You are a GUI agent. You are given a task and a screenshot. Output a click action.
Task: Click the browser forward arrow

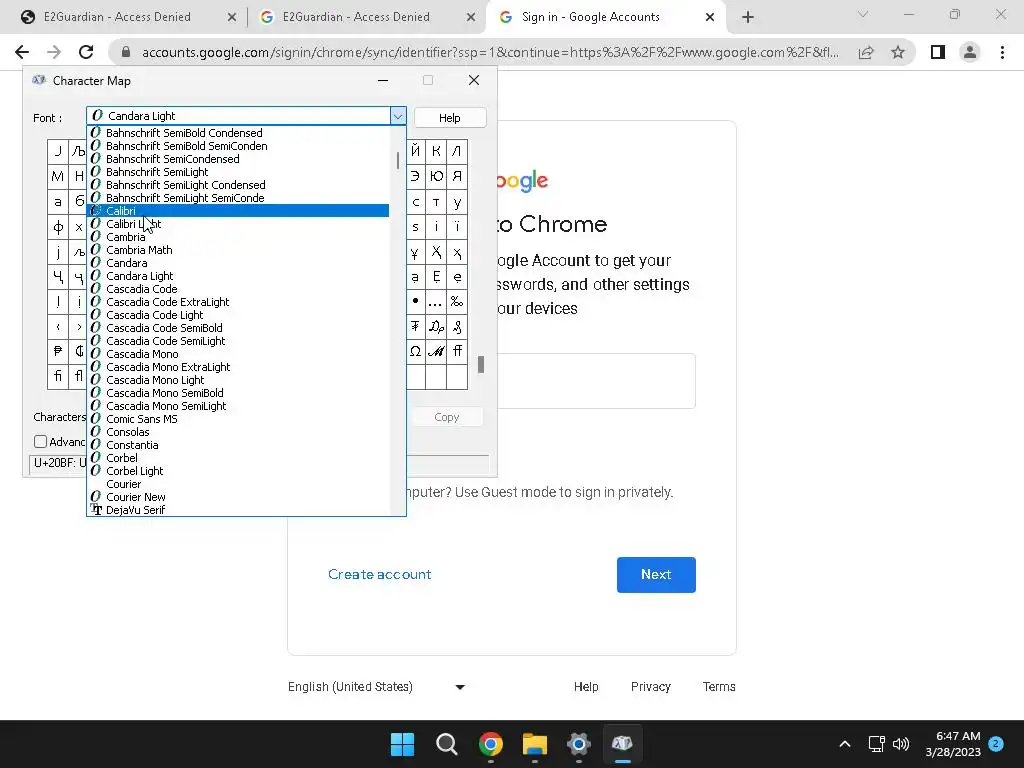pyautogui.click(x=54, y=52)
